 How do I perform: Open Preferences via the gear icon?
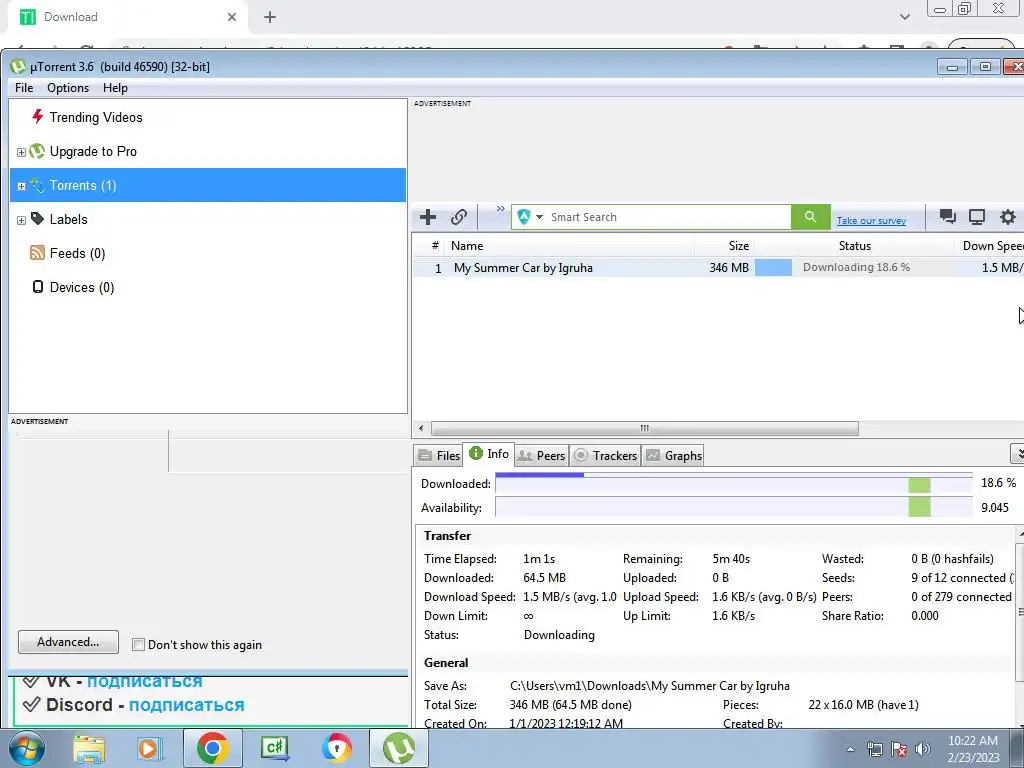[x=1008, y=217]
